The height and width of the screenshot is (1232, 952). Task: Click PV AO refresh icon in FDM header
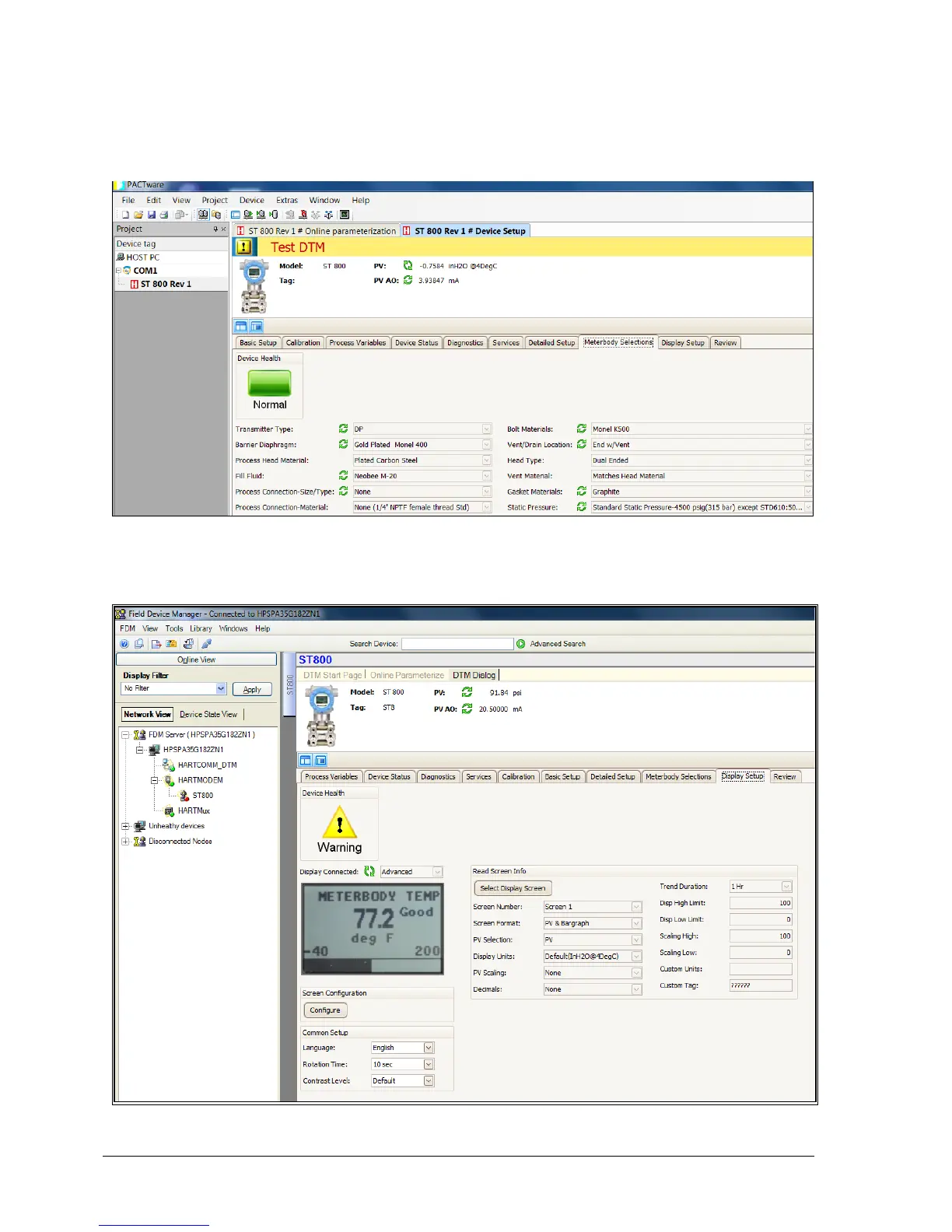(x=467, y=709)
